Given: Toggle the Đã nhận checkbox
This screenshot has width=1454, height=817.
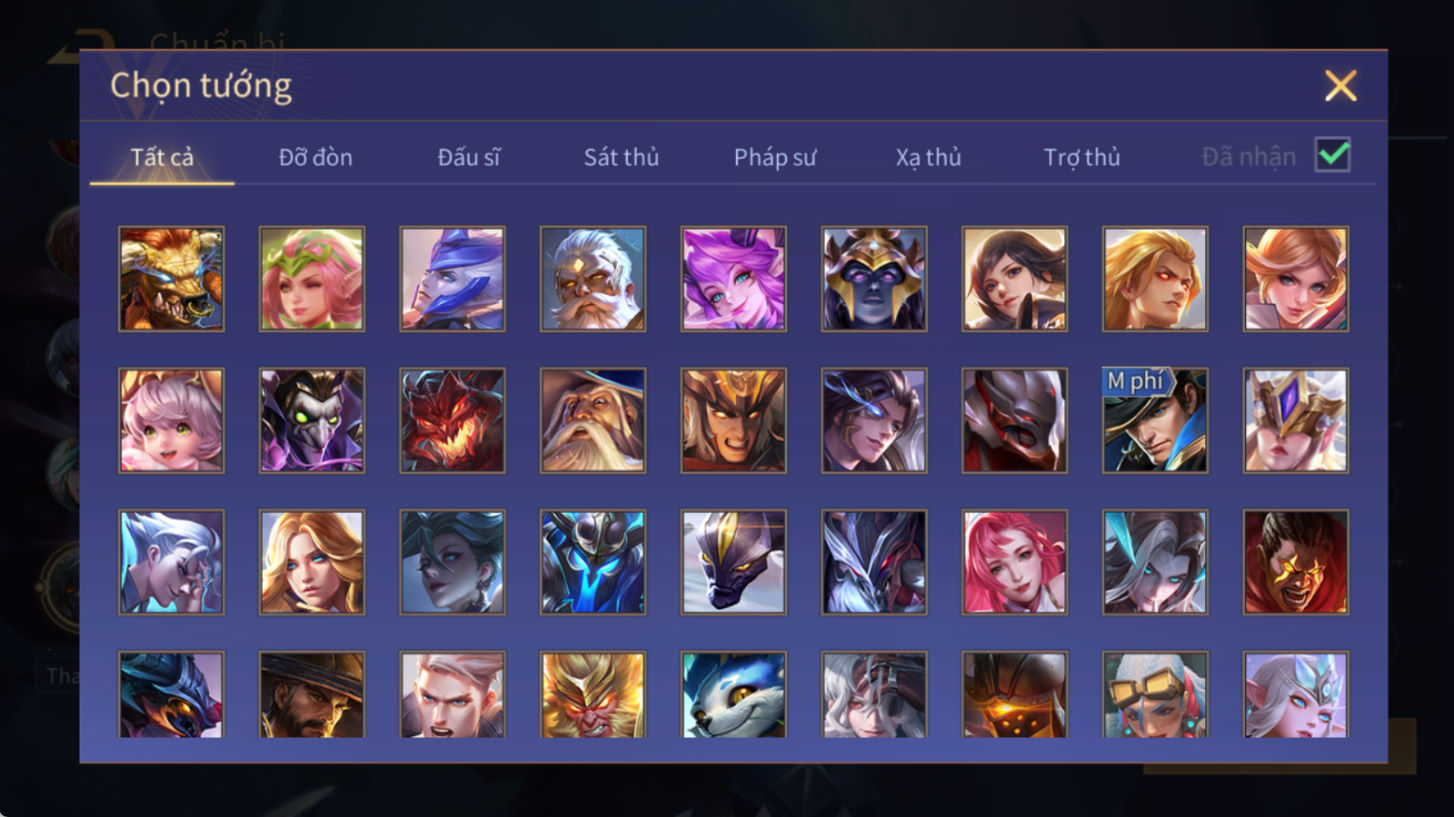Looking at the screenshot, I should coord(1333,156).
